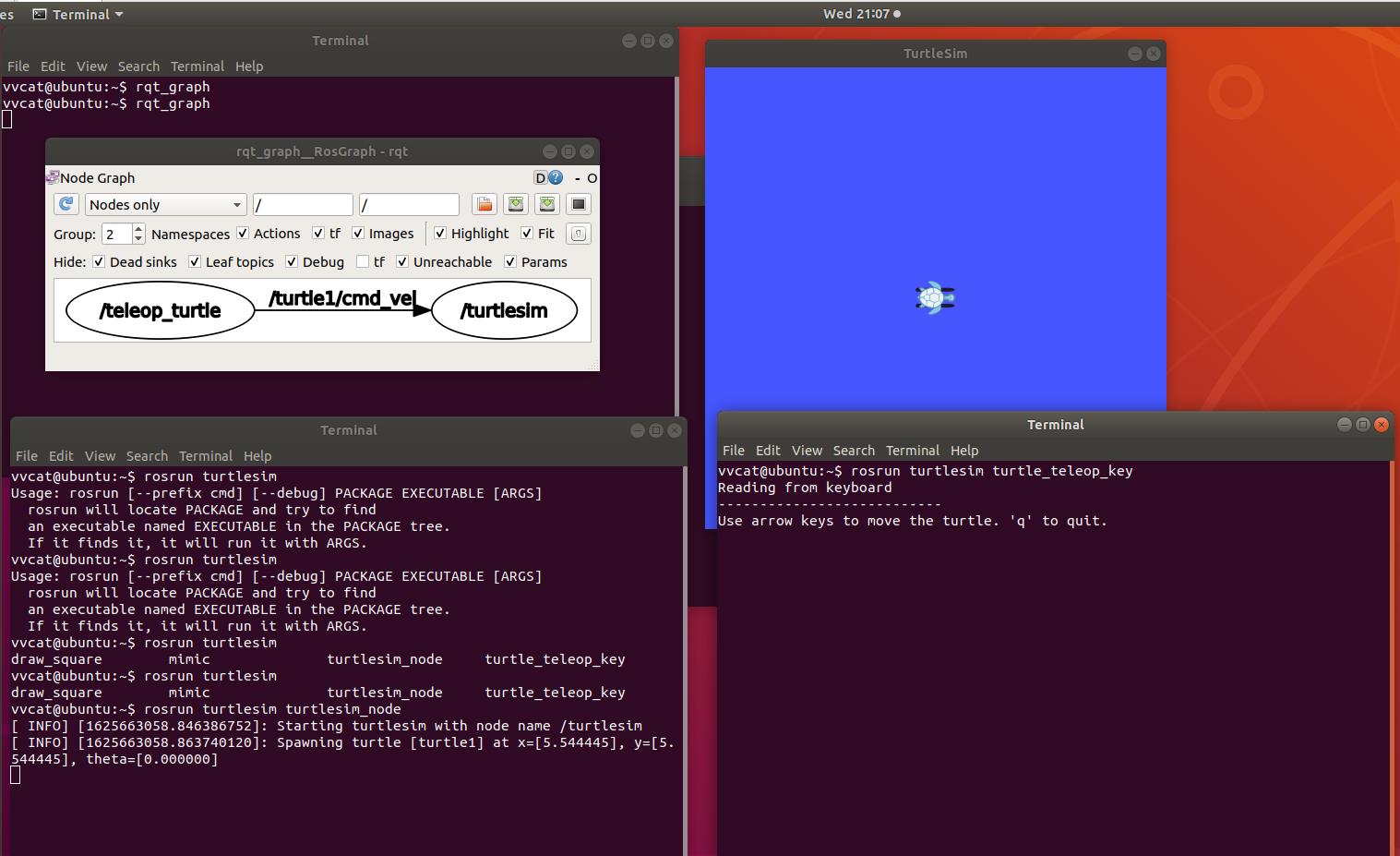Uncheck Hide Leaf topics

pyautogui.click(x=195, y=262)
